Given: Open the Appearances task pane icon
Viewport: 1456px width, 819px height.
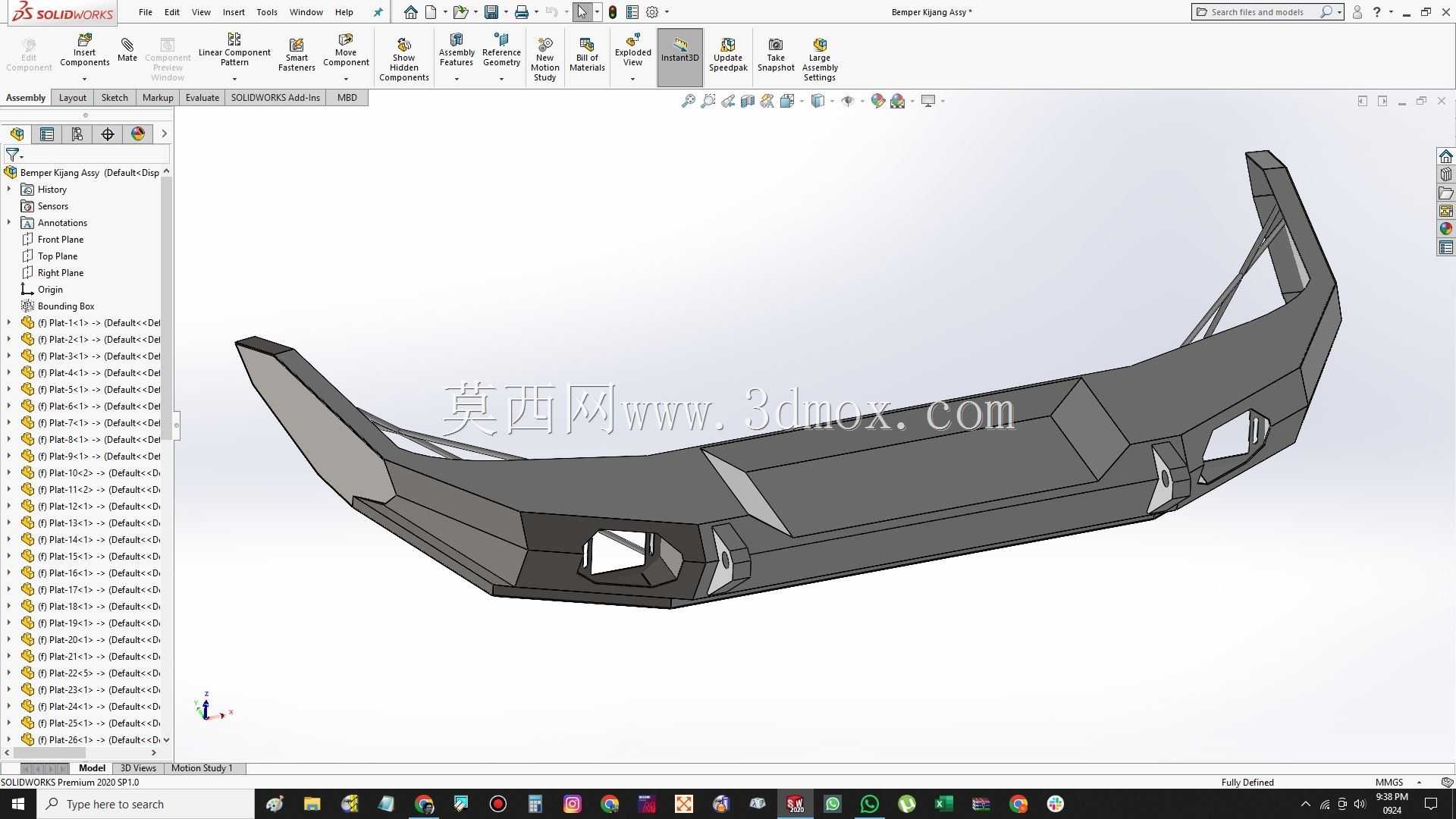Looking at the screenshot, I should click(1446, 229).
